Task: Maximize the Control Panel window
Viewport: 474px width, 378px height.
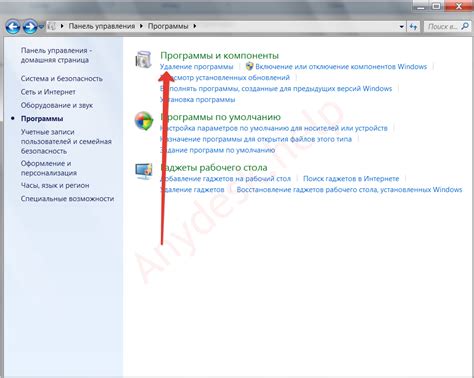Action: click(437, 6)
